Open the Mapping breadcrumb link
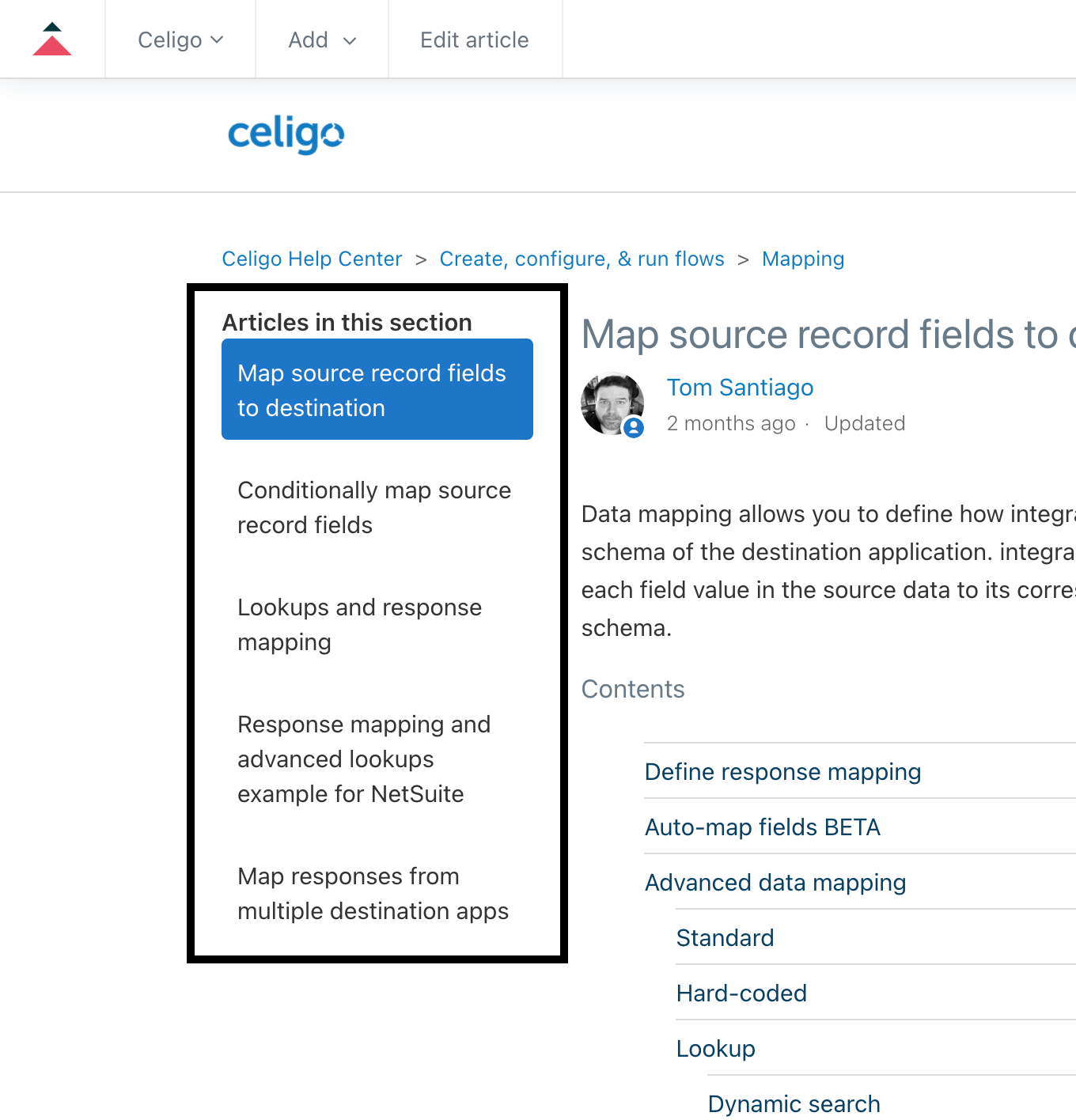This screenshot has width=1076, height=1120. click(x=803, y=259)
